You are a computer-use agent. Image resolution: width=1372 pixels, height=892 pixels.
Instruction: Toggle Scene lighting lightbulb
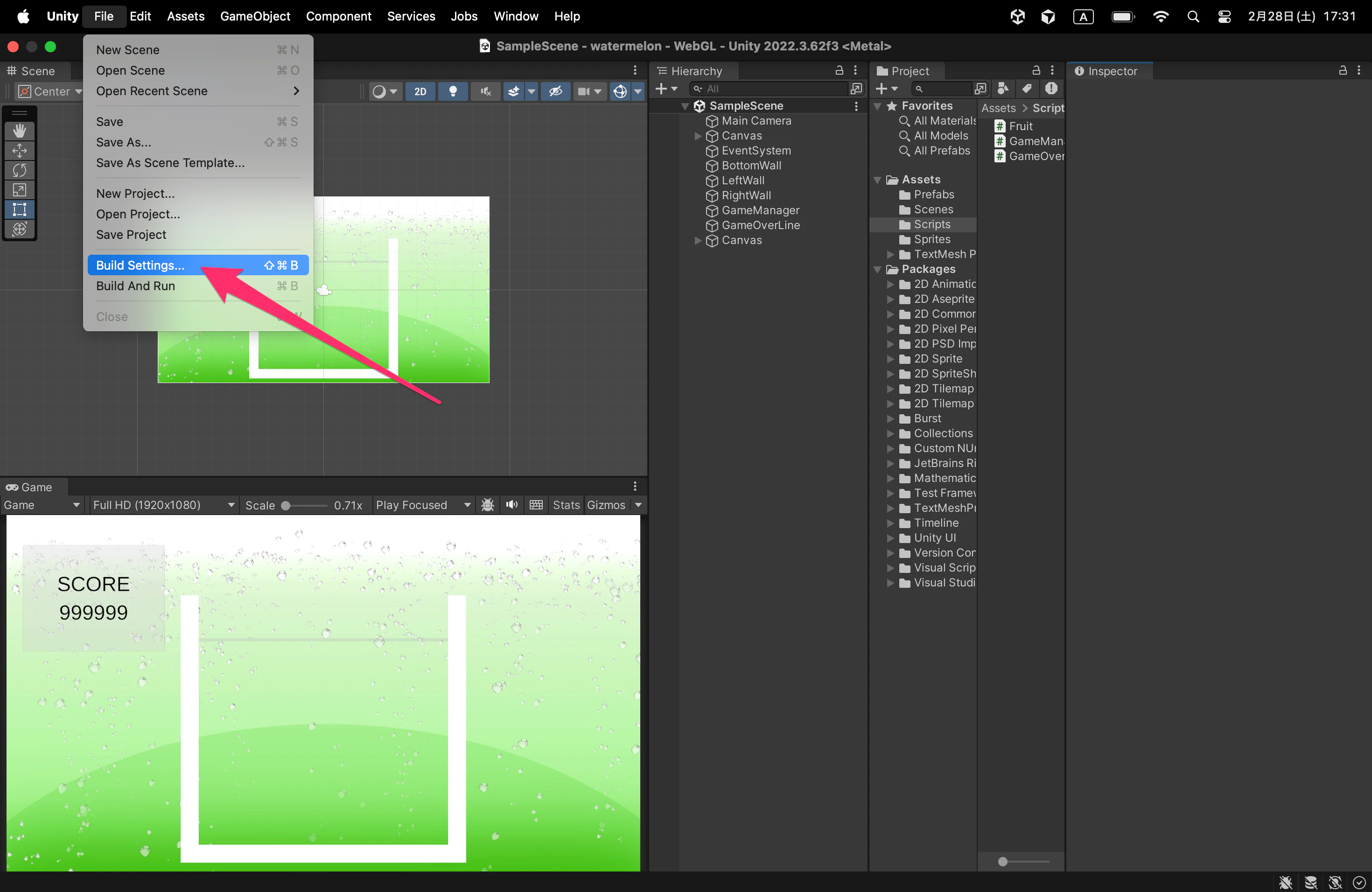pos(453,91)
